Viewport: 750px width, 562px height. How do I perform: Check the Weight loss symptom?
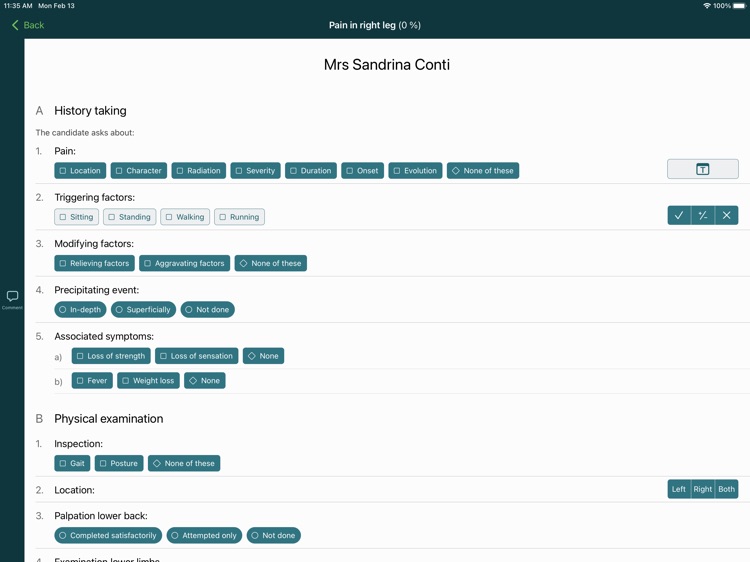tap(148, 381)
